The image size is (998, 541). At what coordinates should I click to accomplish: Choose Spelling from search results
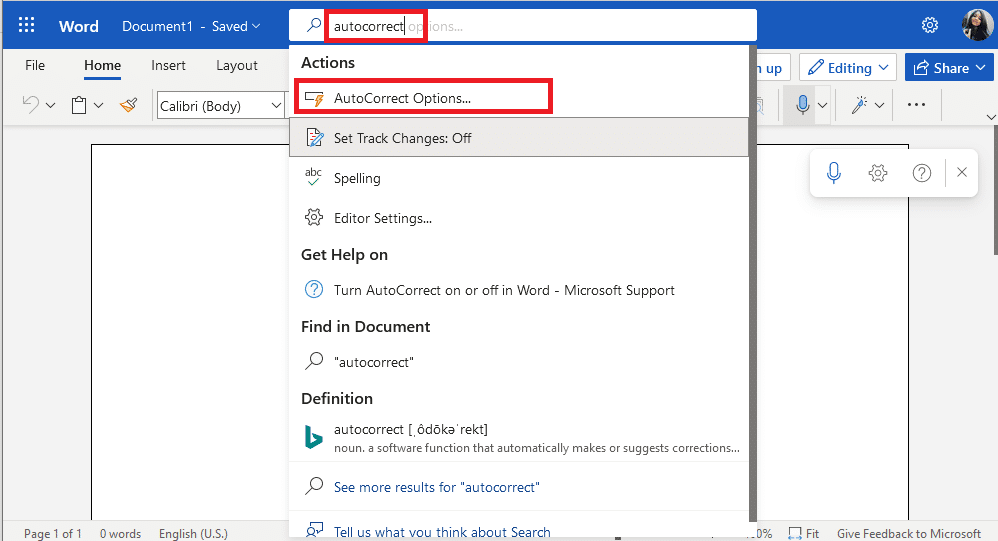[x=519, y=178]
